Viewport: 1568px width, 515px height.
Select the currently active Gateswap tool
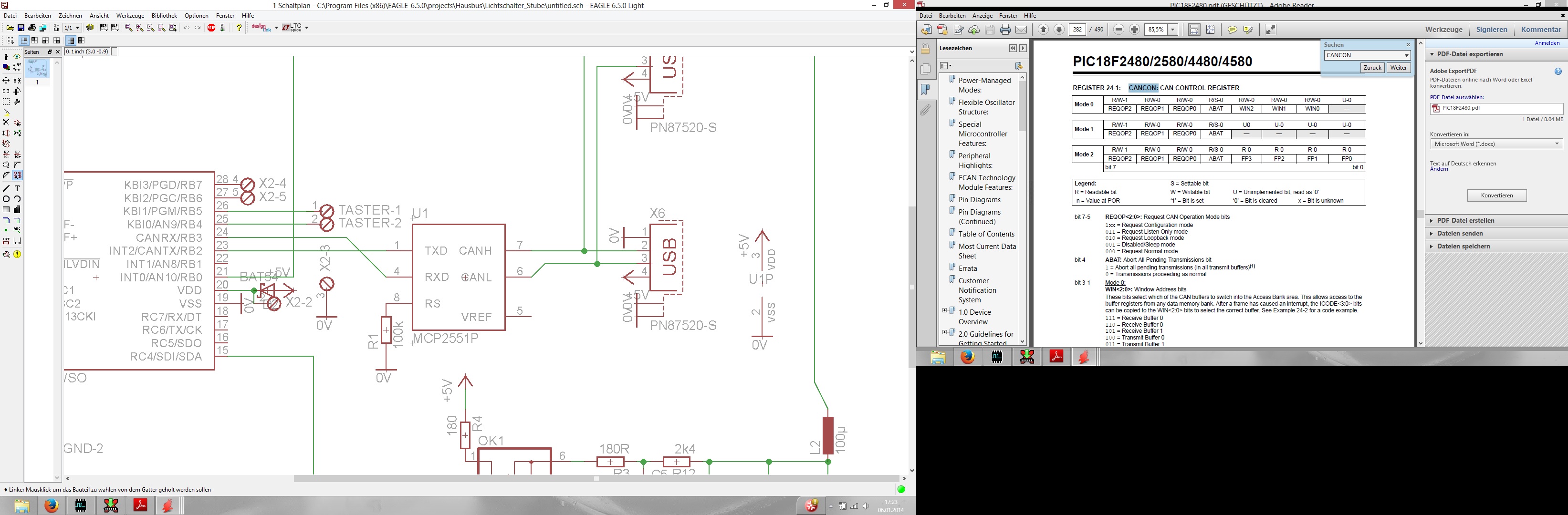(17, 175)
